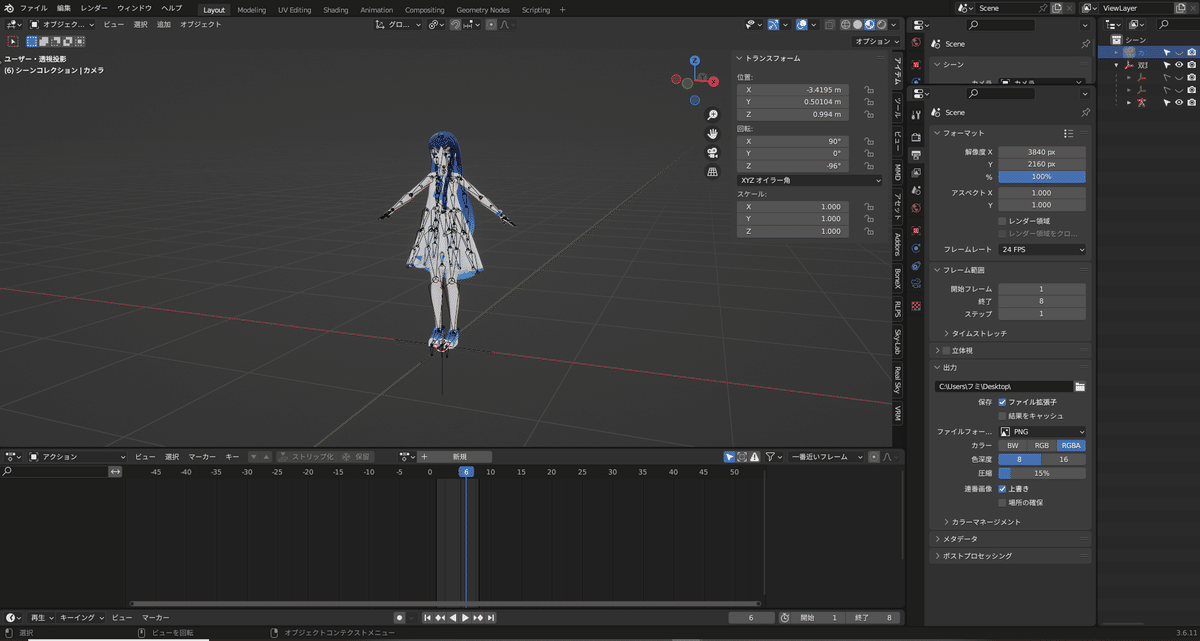
Task: Open the MMD sidebar tab
Action: [898, 171]
